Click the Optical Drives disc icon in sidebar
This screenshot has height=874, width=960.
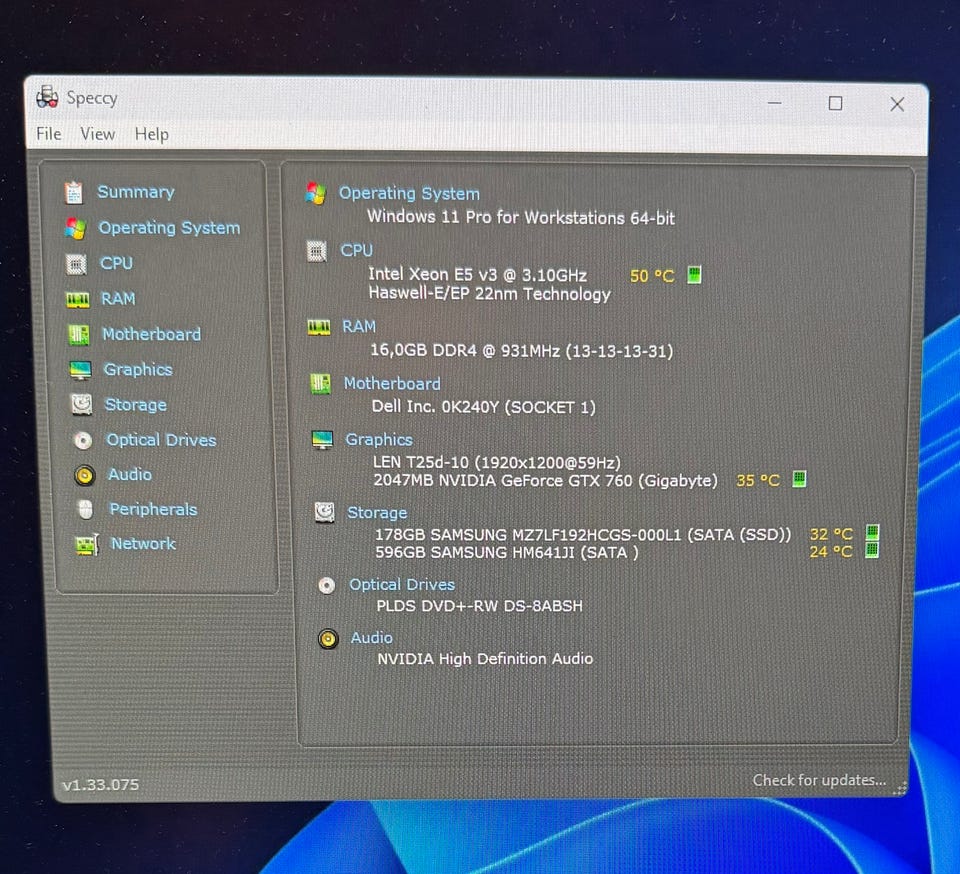[x=84, y=441]
